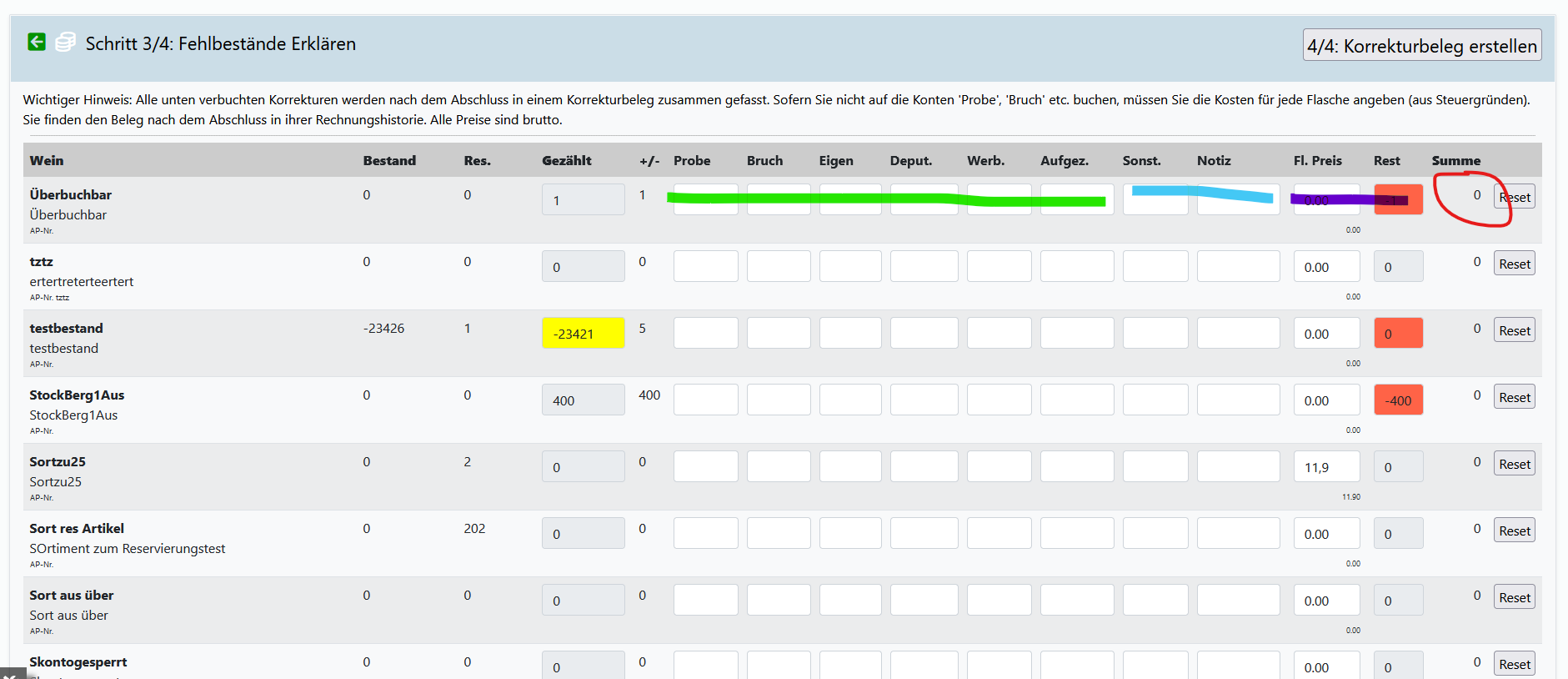Open step 4/4: Korrekturbeleg erstellen
The width and height of the screenshot is (1568, 679).
pos(1421,46)
